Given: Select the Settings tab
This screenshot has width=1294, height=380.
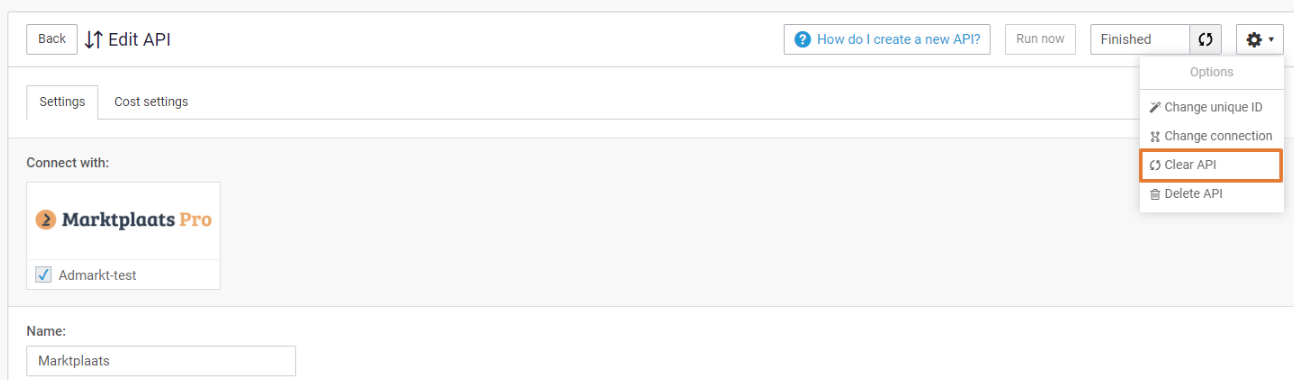Looking at the screenshot, I should pos(62,101).
